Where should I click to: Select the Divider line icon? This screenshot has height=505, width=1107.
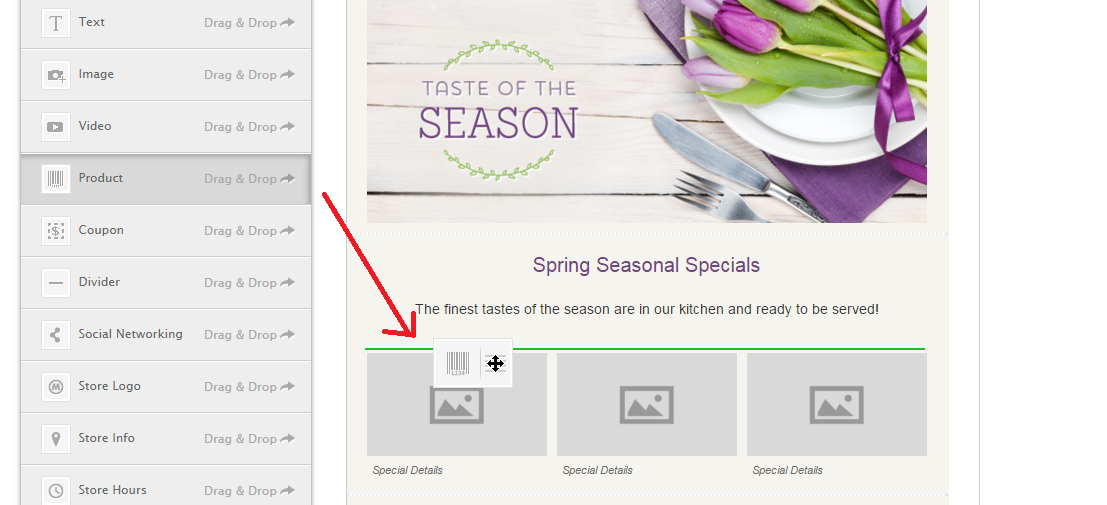pyautogui.click(x=56, y=283)
